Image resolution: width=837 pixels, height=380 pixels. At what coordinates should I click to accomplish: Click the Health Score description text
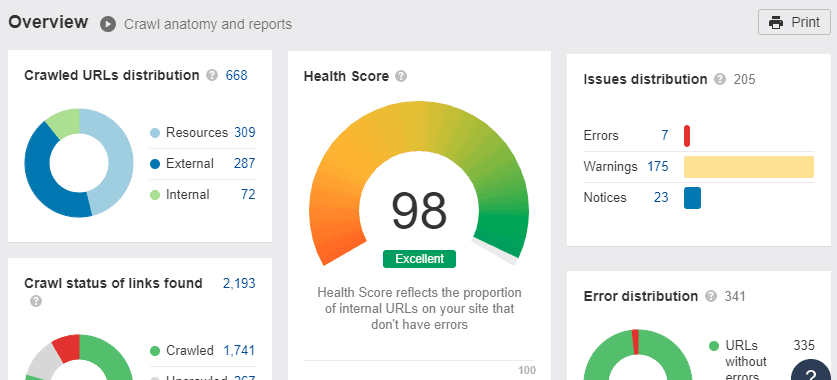coord(419,308)
